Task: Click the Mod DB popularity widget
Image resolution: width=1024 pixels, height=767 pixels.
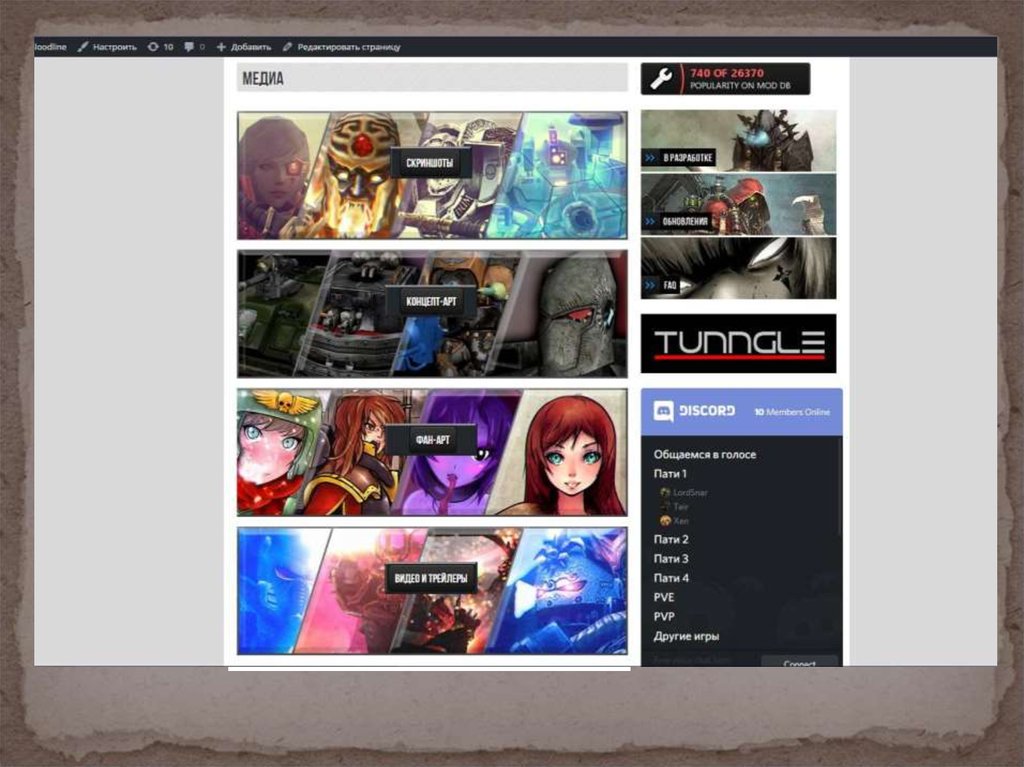Action: click(x=726, y=79)
